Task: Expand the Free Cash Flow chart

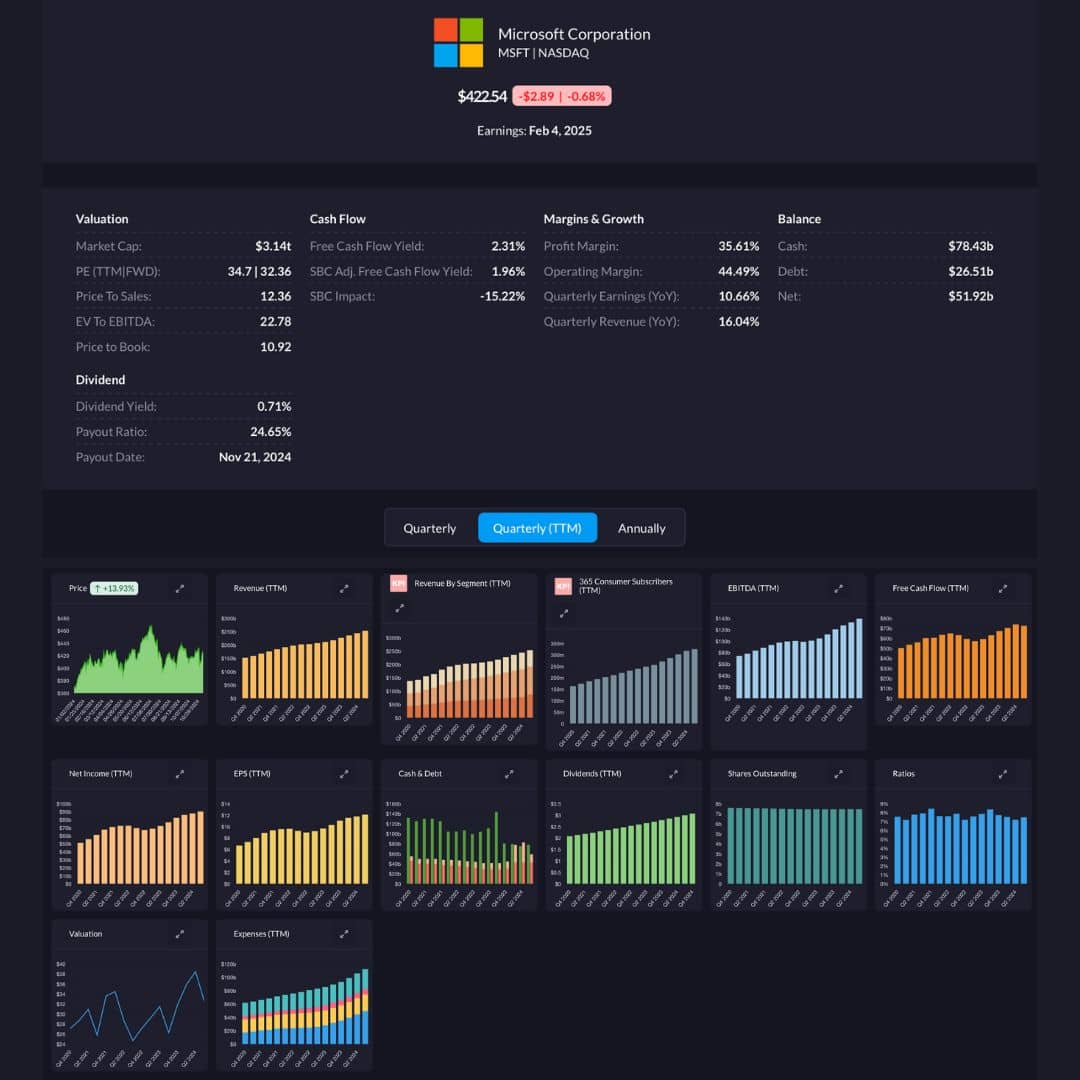Action: point(1003,589)
